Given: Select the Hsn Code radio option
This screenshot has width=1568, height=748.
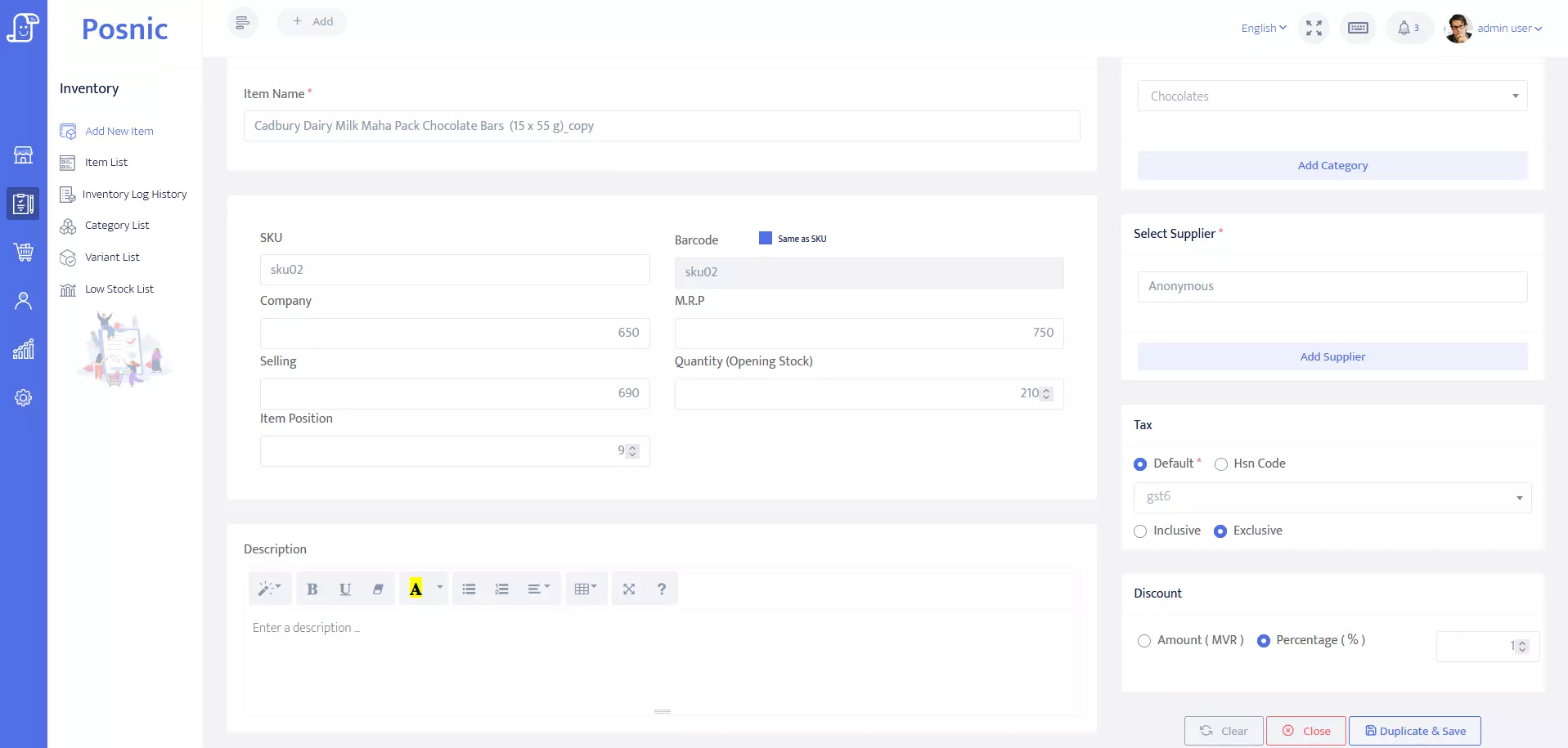Looking at the screenshot, I should click(x=1221, y=464).
